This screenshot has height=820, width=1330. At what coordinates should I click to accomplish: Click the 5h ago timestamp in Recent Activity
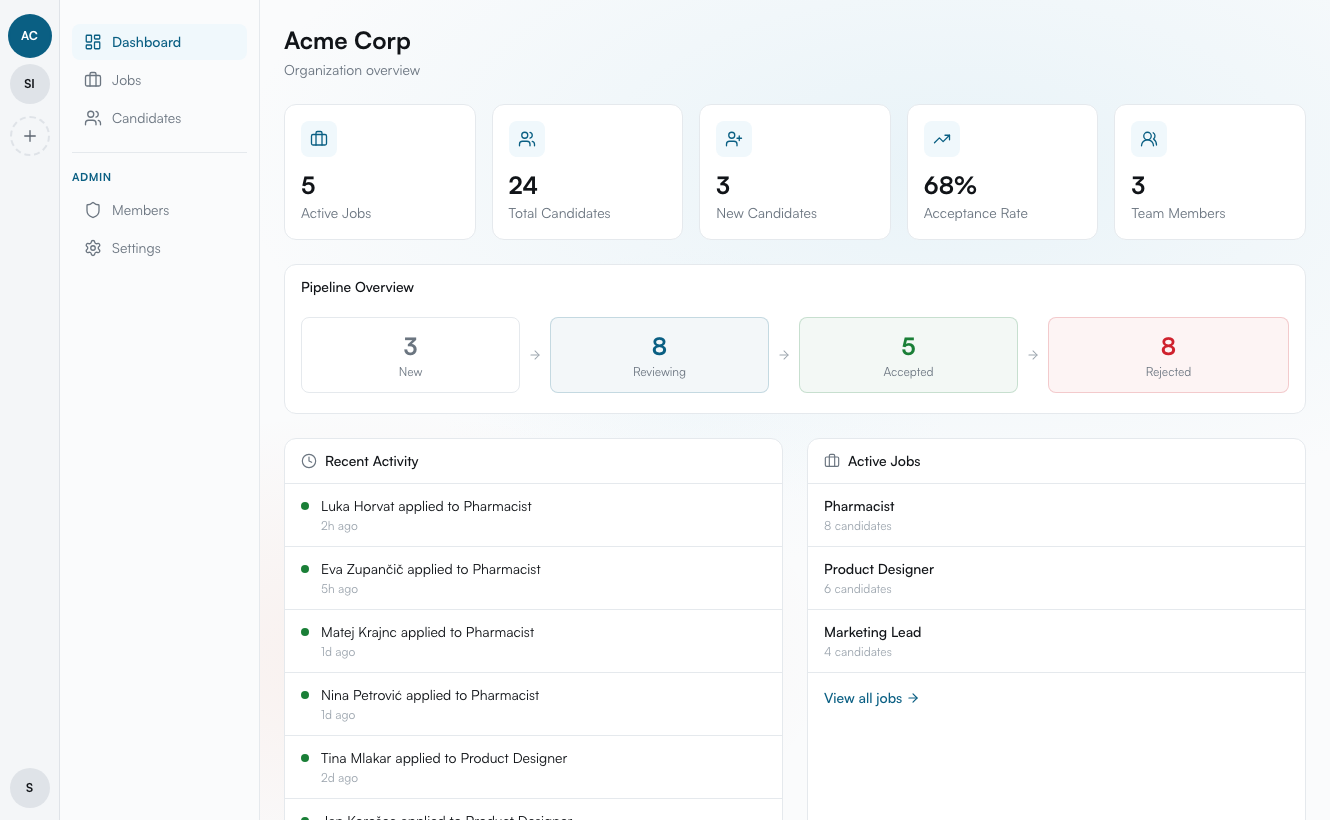tap(339, 589)
